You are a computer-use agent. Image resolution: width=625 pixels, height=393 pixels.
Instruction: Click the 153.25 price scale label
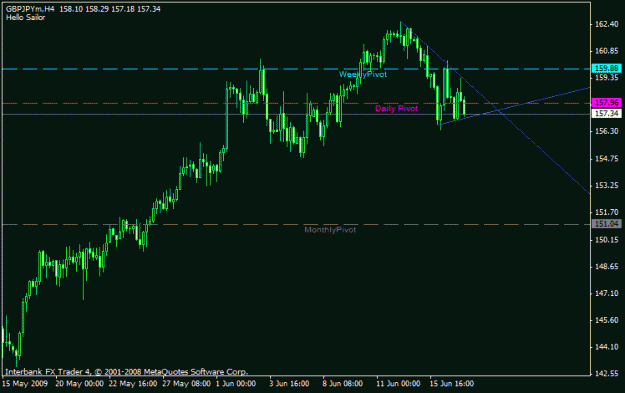pos(607,186)
